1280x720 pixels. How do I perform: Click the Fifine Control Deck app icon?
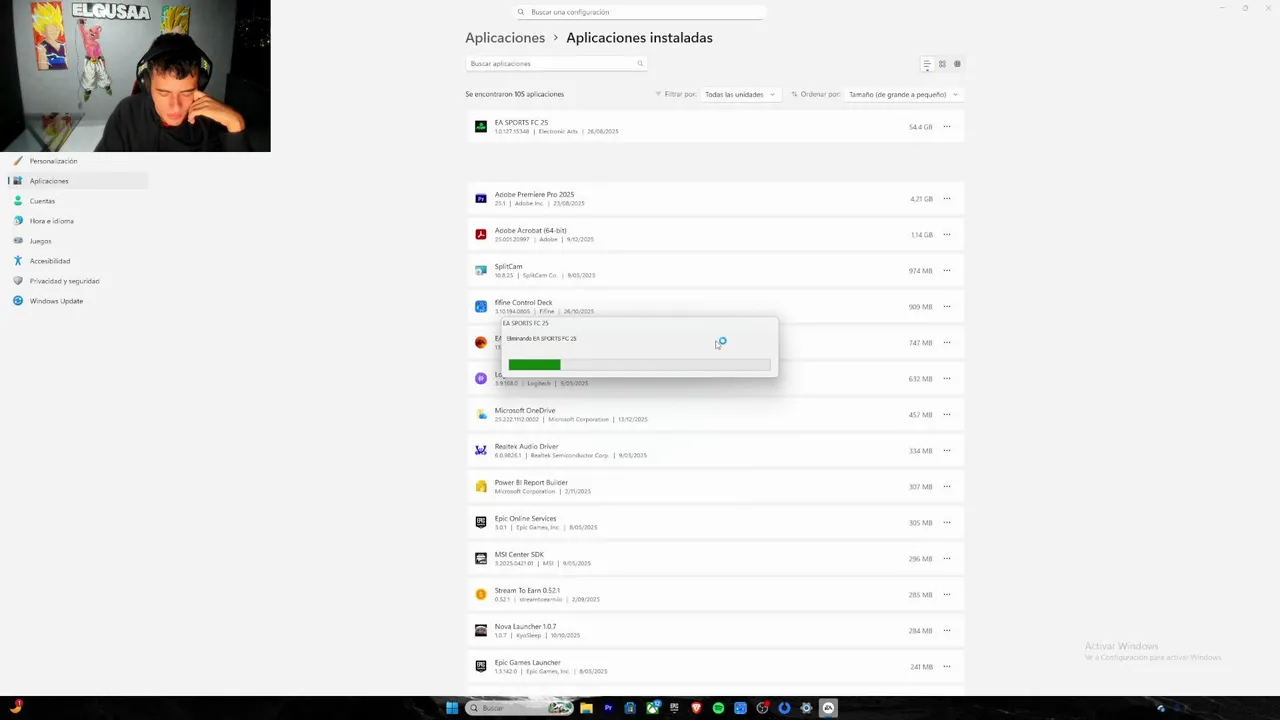(x=481, y=307)
